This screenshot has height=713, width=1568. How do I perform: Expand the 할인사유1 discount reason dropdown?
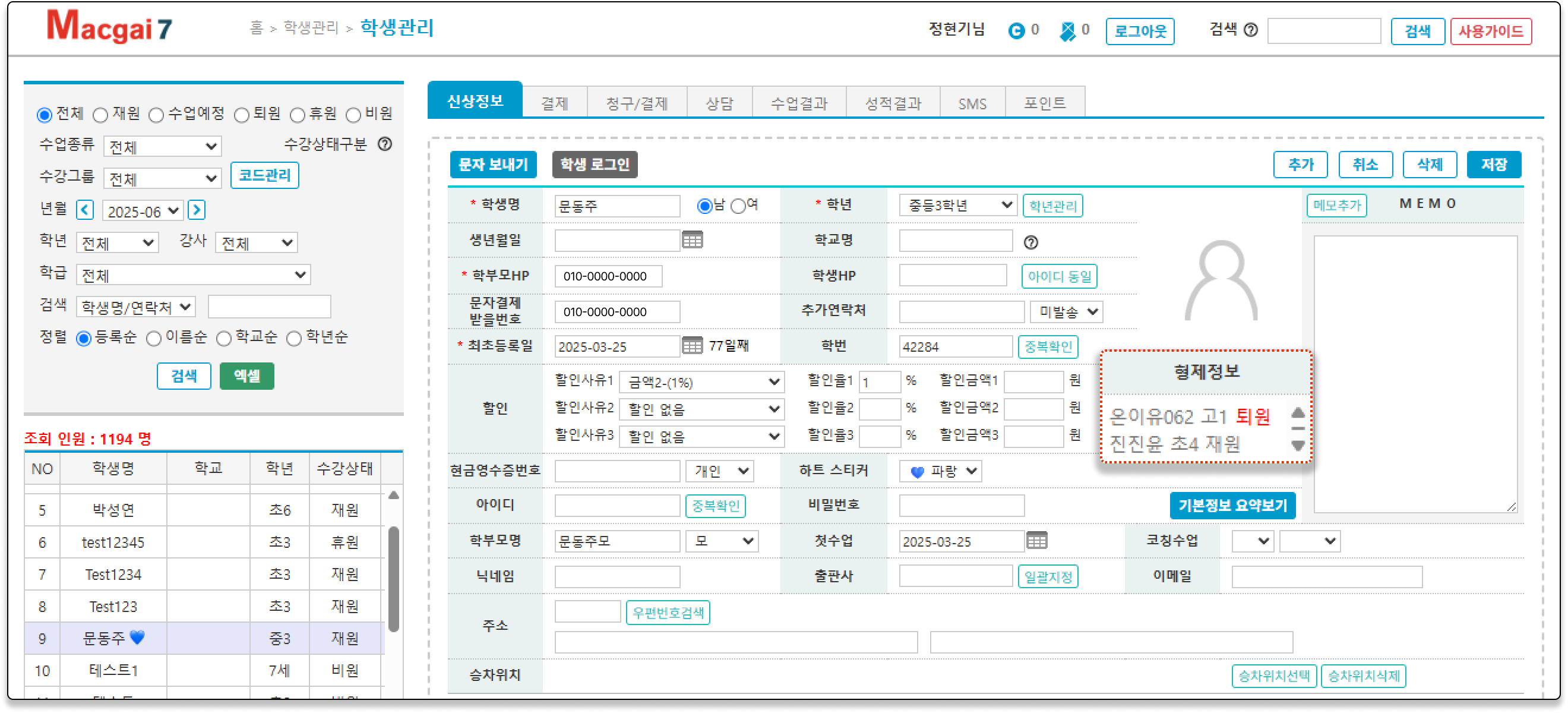702,383
